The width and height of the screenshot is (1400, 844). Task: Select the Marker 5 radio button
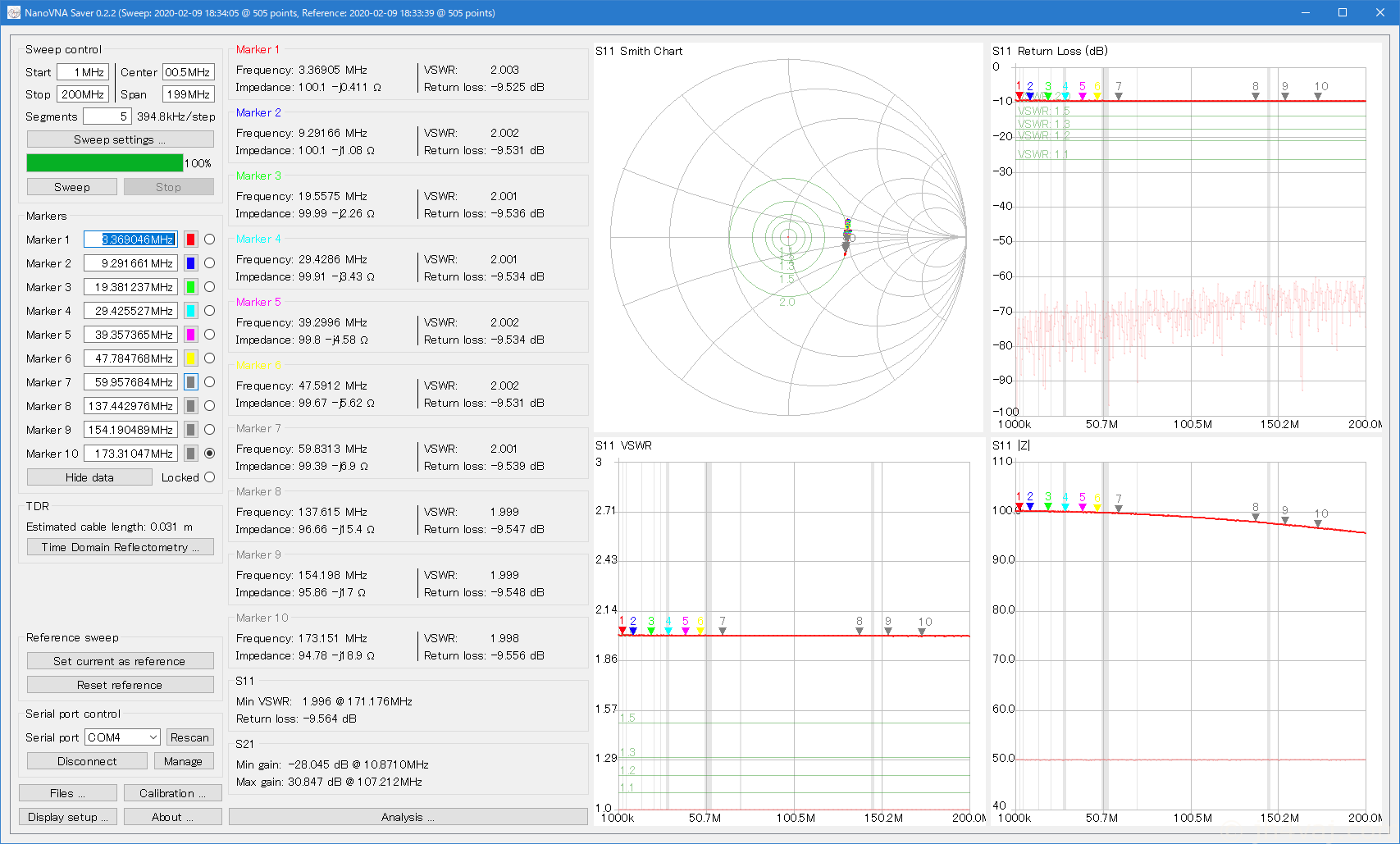[210, 335]
